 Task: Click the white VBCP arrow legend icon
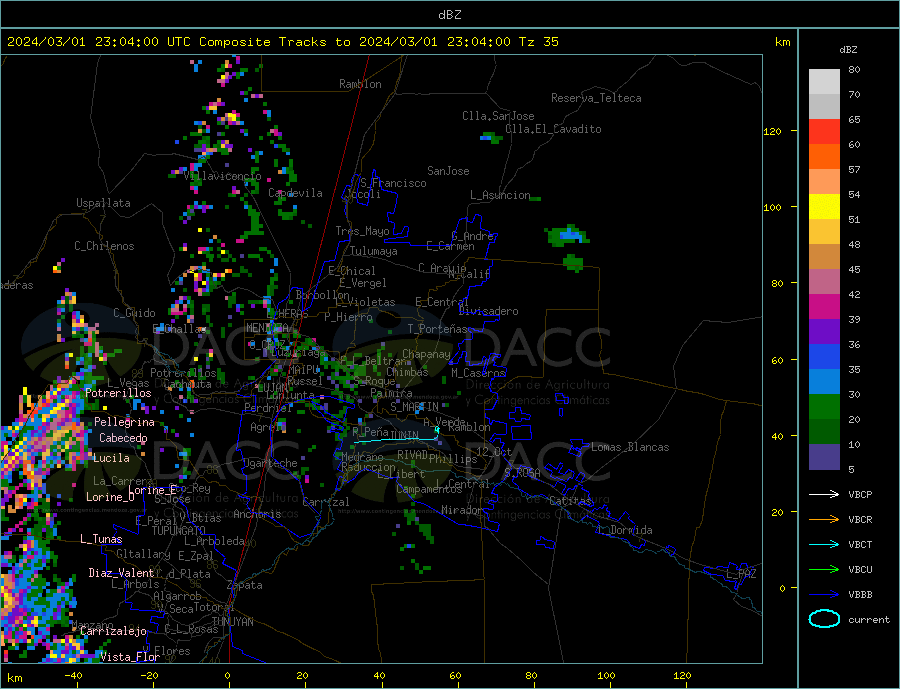click(x=824, y=494)
